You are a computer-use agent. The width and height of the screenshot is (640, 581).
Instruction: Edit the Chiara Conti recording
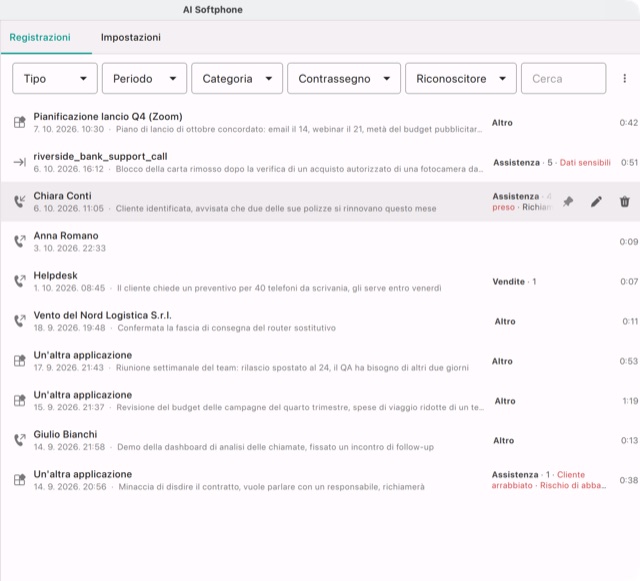[596, 201]
